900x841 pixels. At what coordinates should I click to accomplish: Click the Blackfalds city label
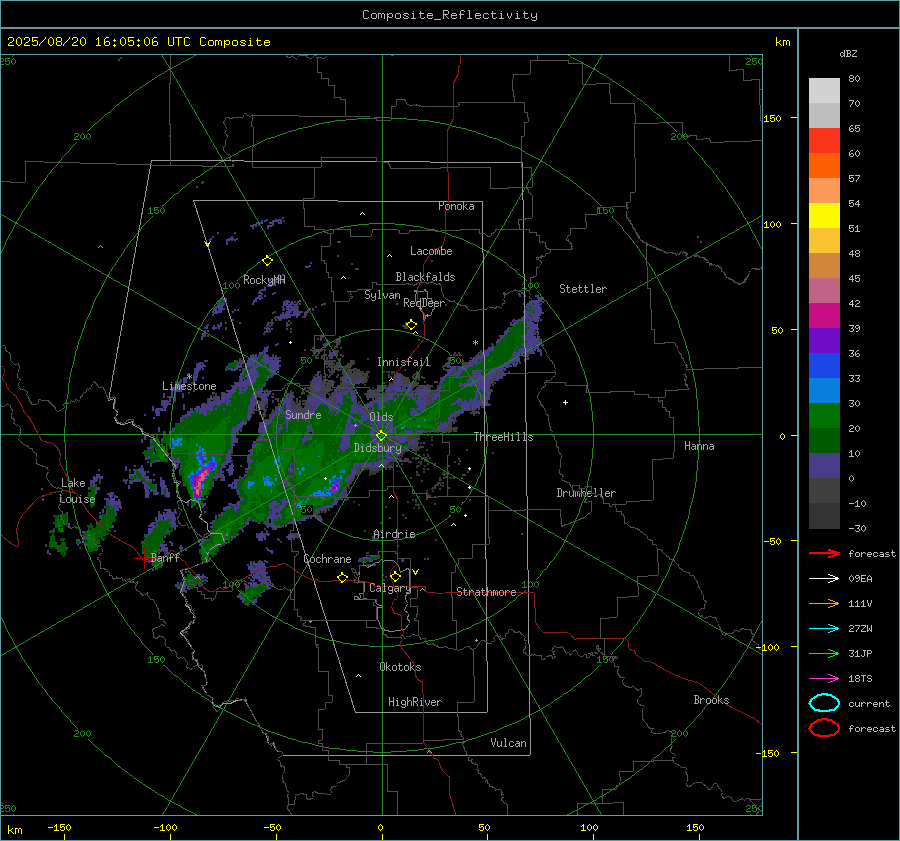[x=425, y=277]
